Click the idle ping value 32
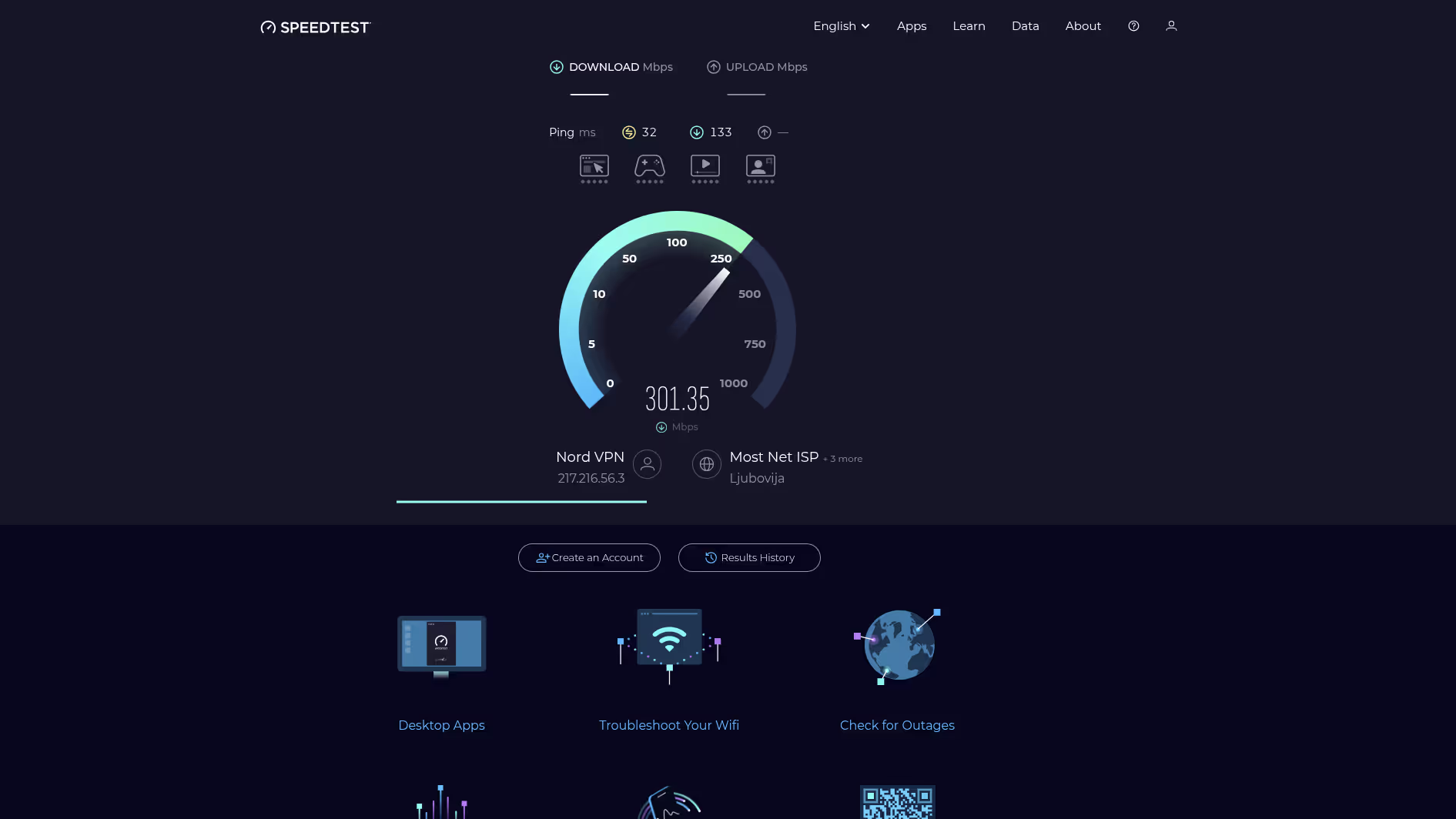The image size is (1456, 819). [649, 132]
